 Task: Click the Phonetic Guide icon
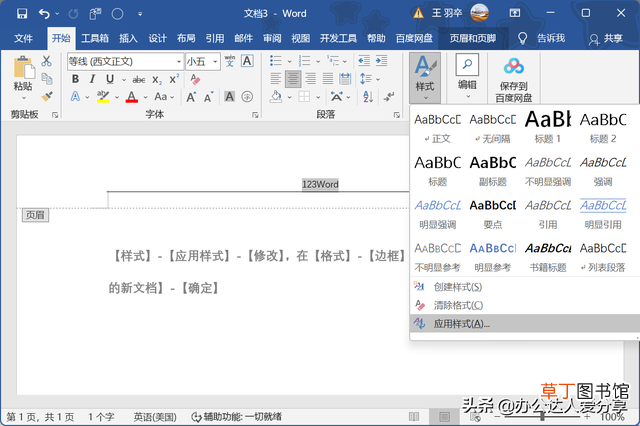click(230, 61)
